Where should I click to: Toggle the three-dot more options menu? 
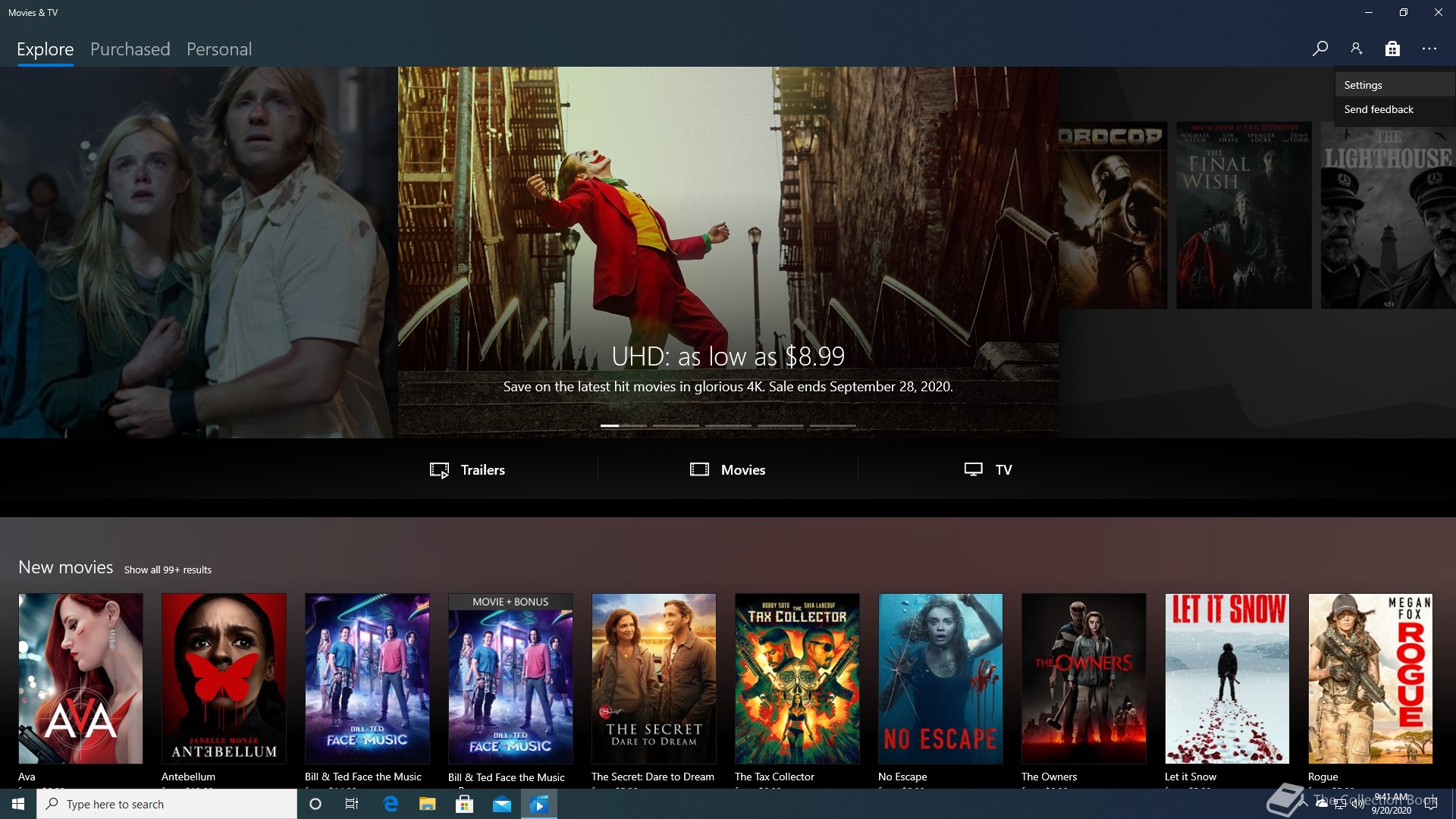(x=1429, y=49)
